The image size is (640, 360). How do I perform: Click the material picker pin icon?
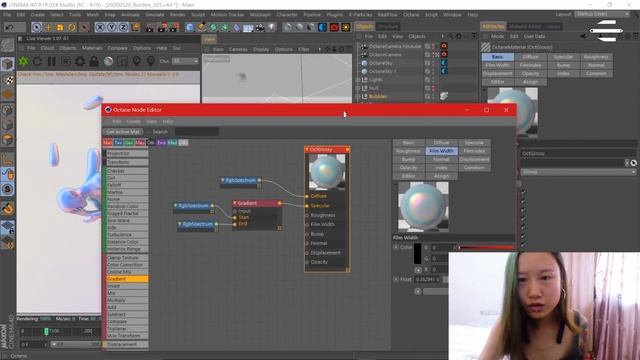(x=151, y=62)
